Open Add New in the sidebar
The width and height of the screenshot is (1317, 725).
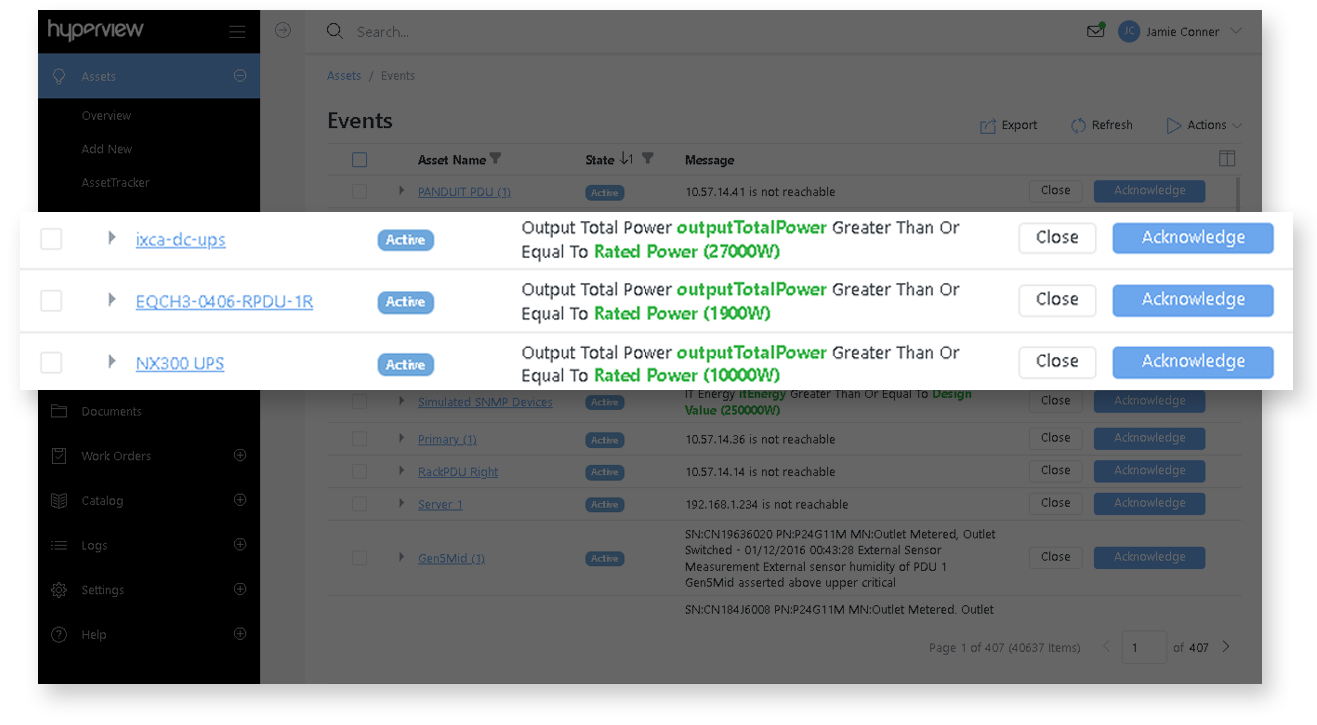pyautogui.click(x=107, y=149)
